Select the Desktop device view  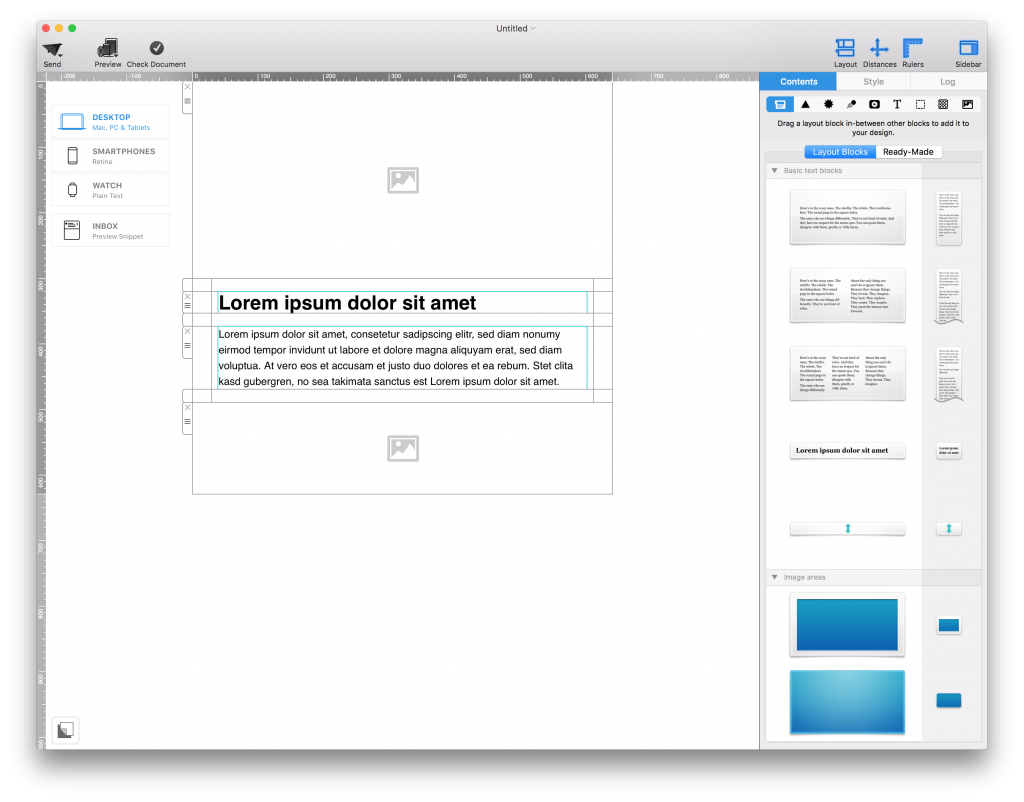tap(110, 121)
